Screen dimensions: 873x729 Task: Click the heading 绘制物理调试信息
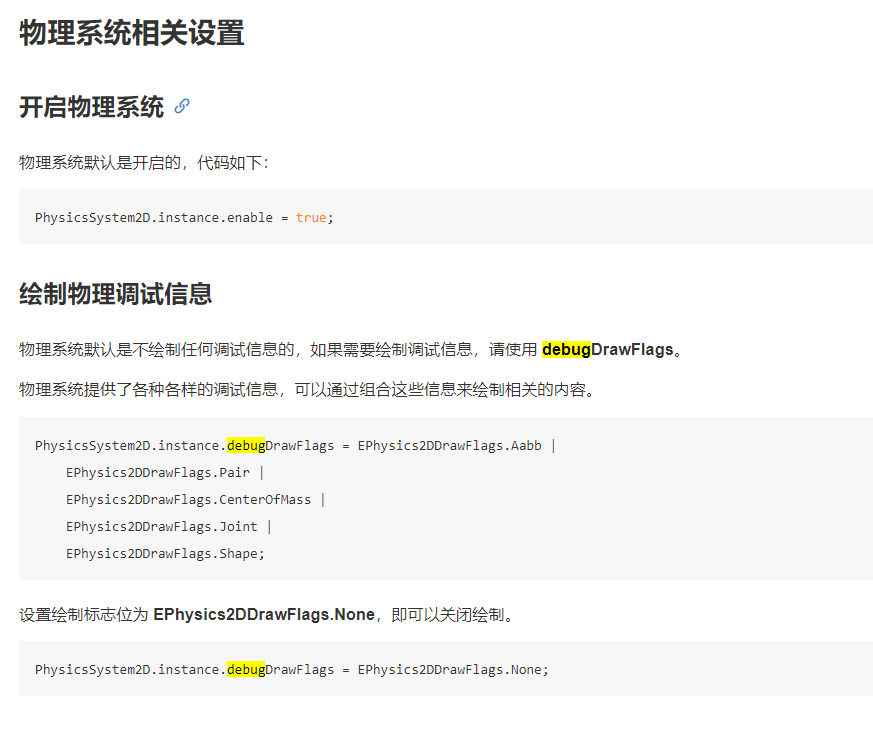pyautogui.click(x=116, y=293)
